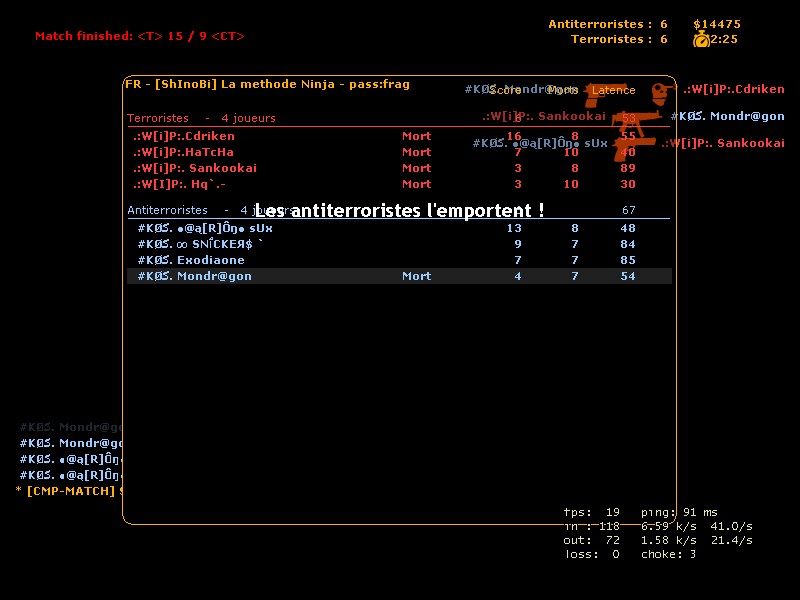Click the 'ping: 91 ms' net graph readout
This screenshot has height=600, width=800.
(x=679, y=512)
